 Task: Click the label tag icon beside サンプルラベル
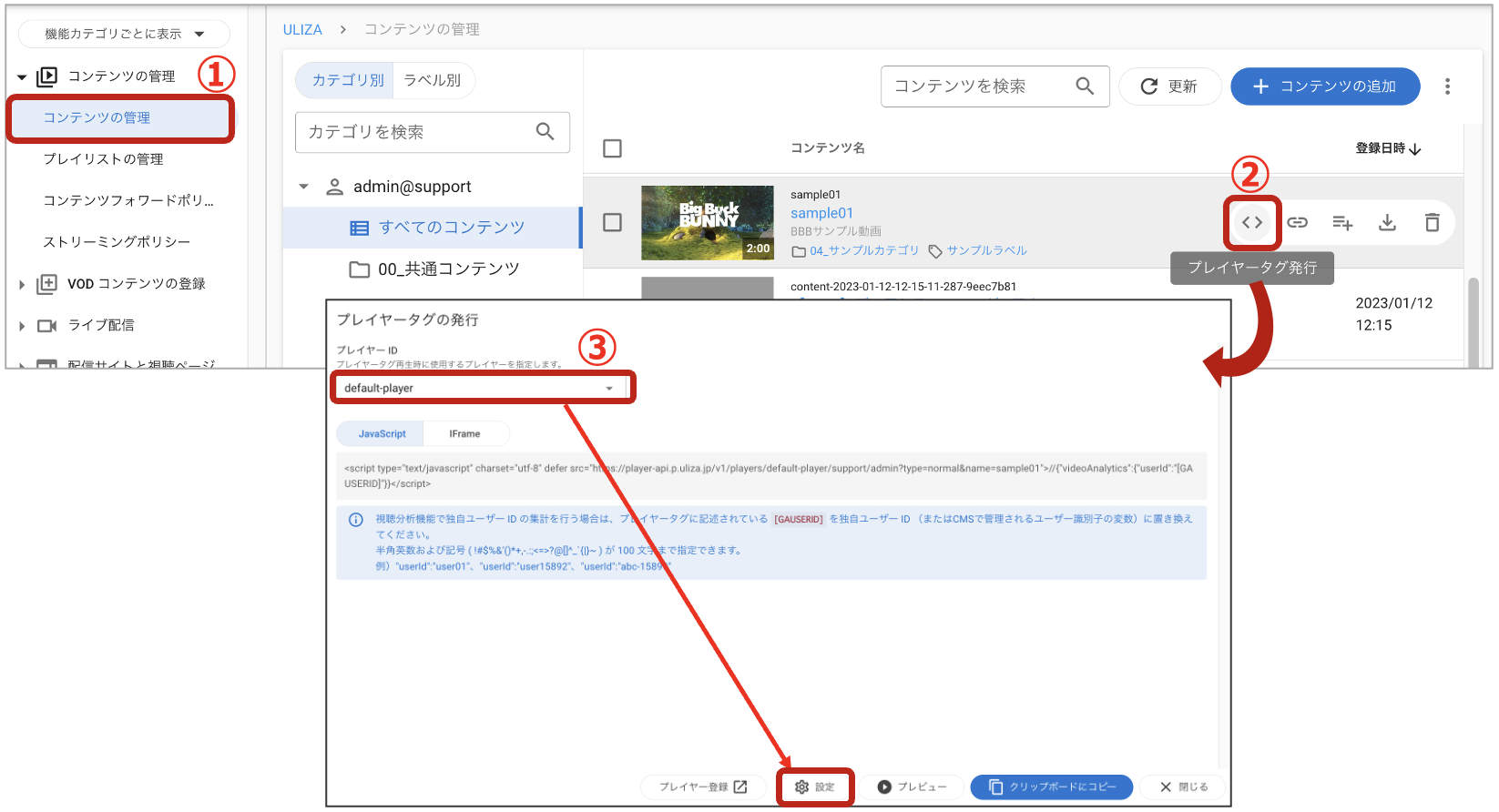pyautogui.click(x=935, y=251)
